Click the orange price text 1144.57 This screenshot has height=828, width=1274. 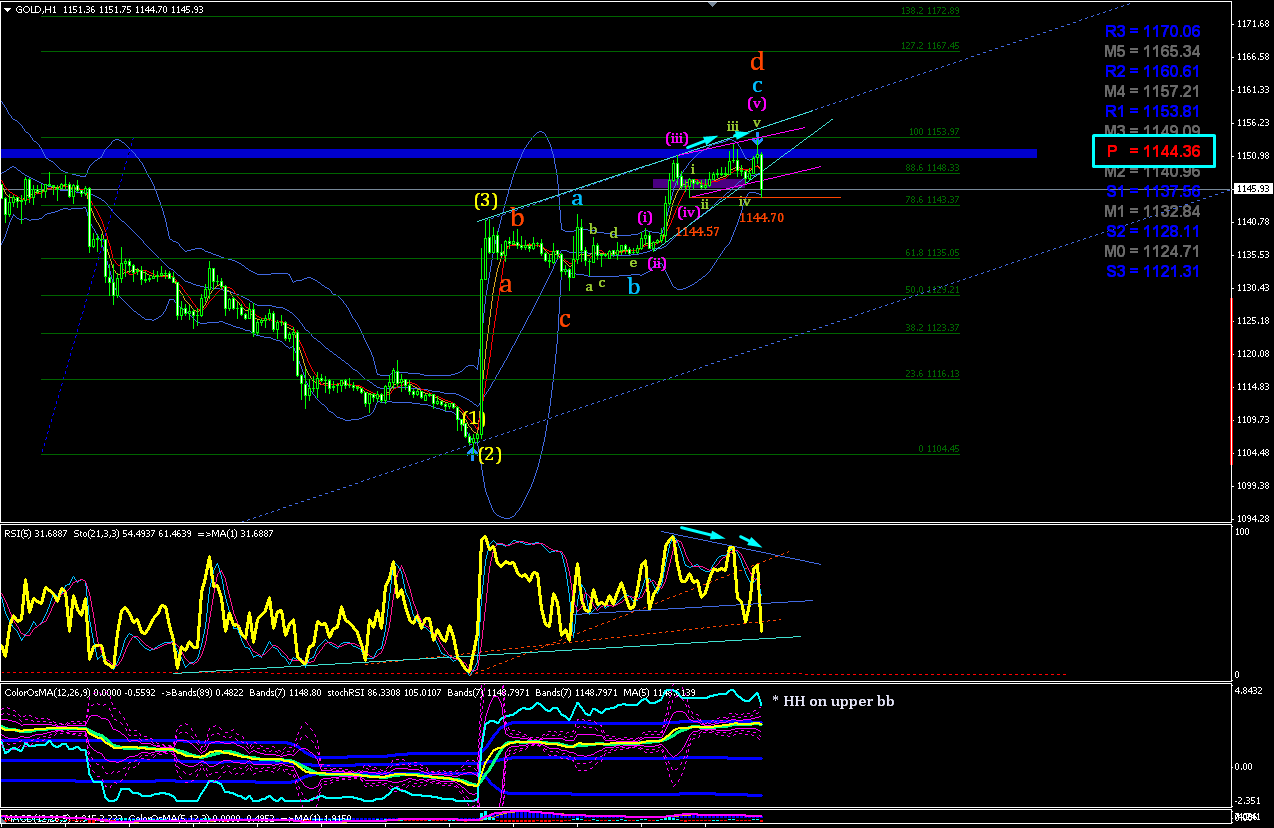click(695, 232)
